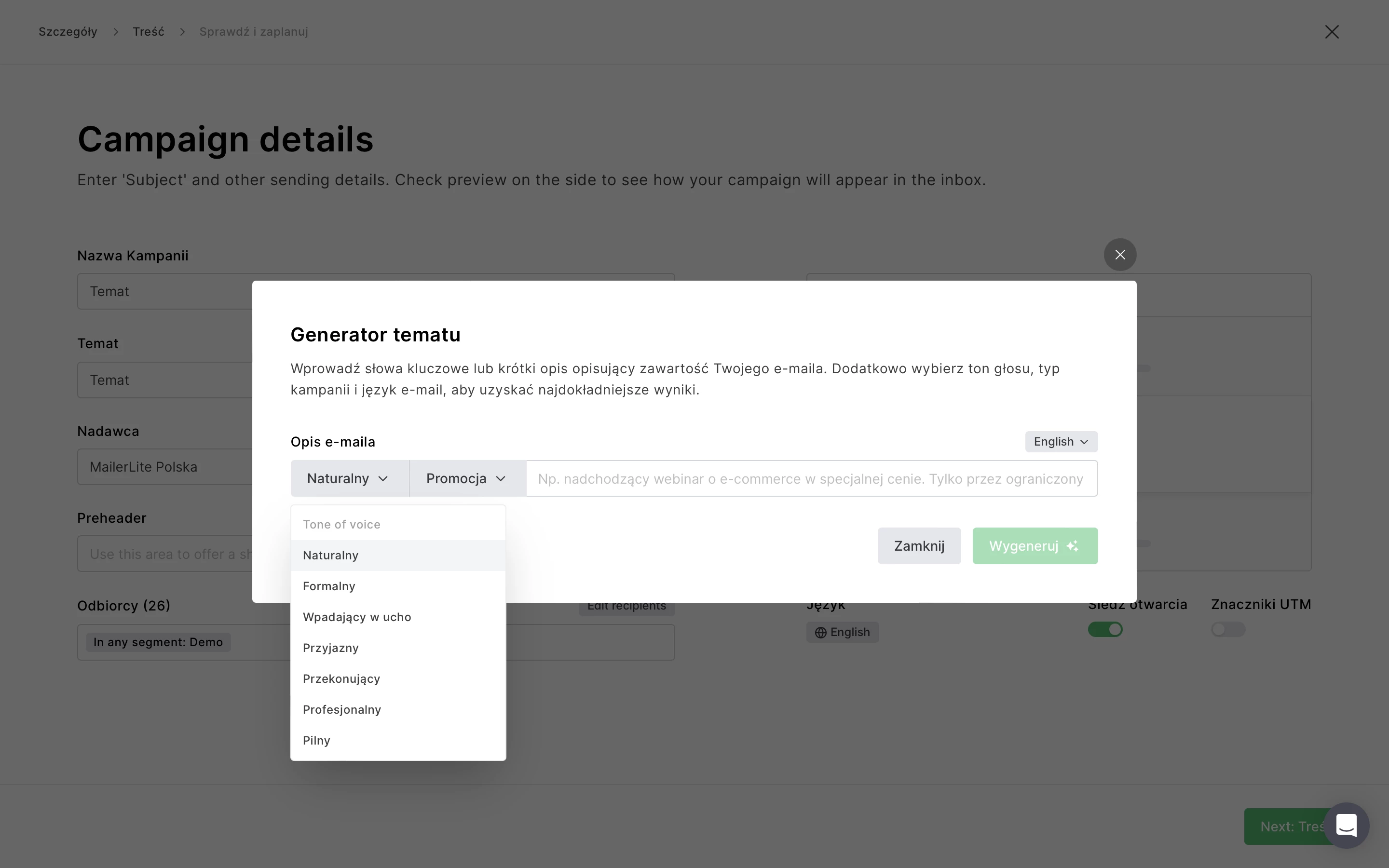Open the English language selector in modal
1389x868 pixels.
coord(1061,441)
